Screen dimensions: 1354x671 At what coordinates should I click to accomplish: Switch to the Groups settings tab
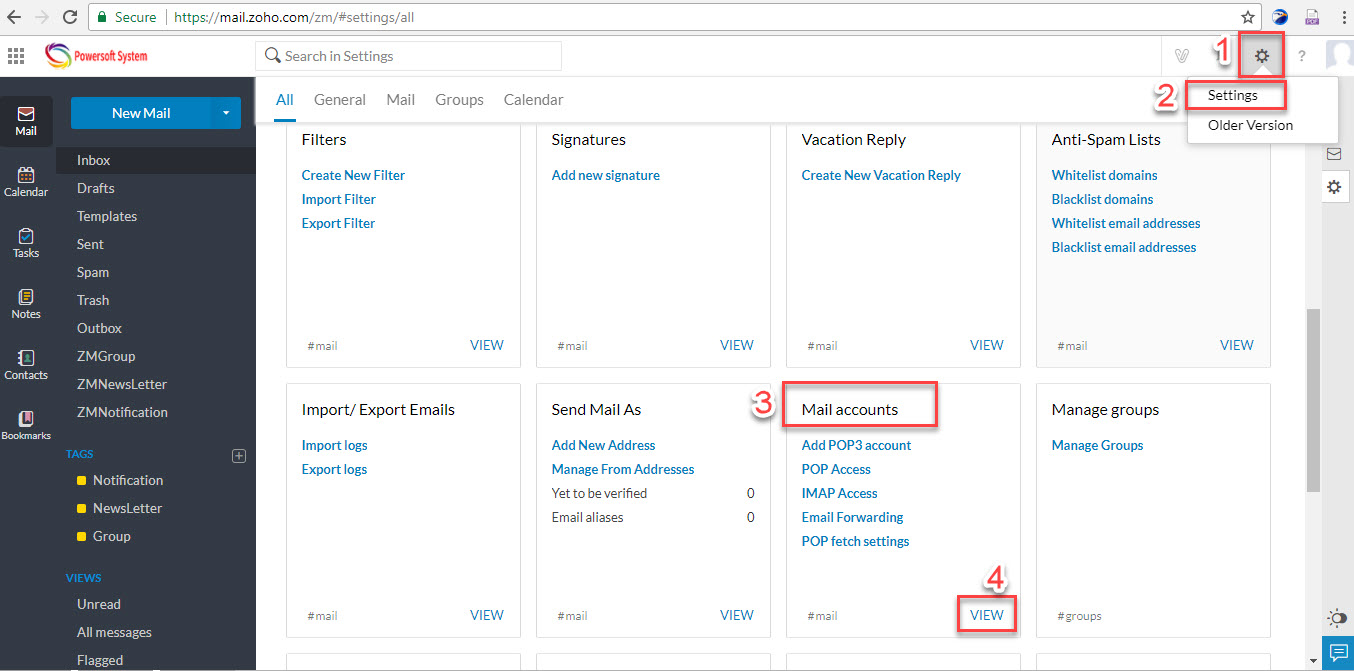[x=459, y=100]
